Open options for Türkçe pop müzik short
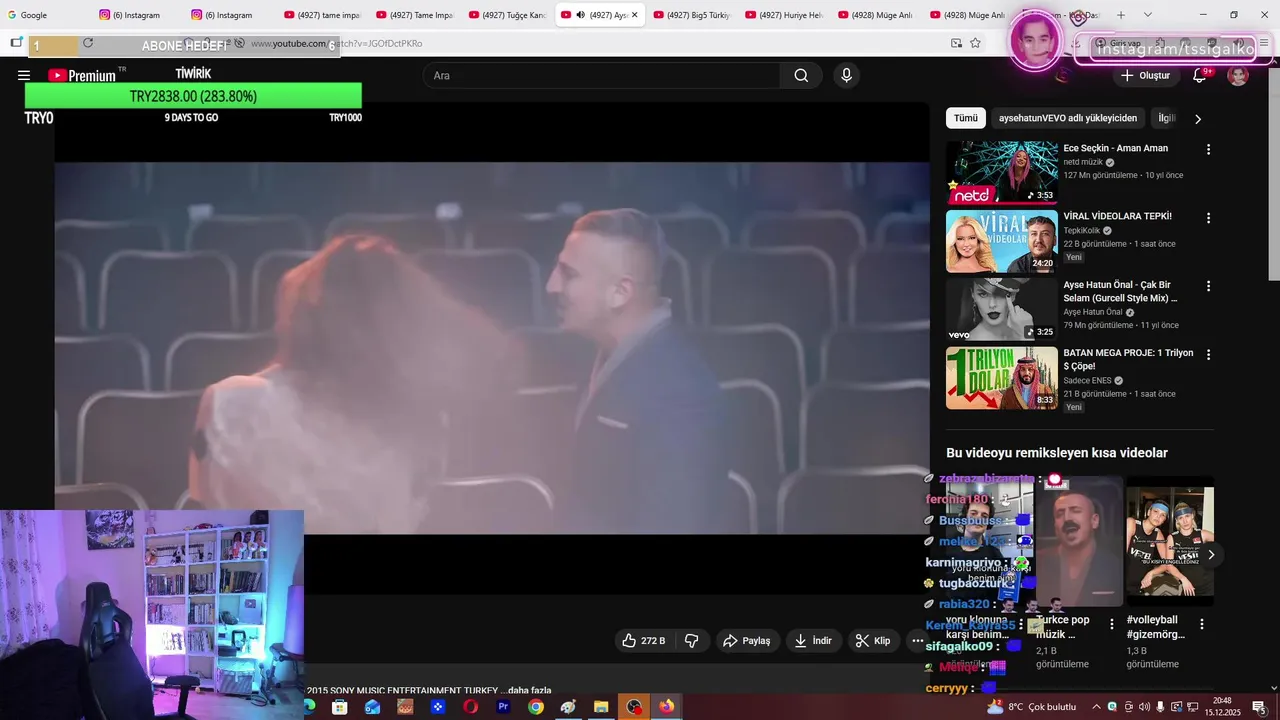This screenshot has height=720, width=1280. [x=1111, y=624]
